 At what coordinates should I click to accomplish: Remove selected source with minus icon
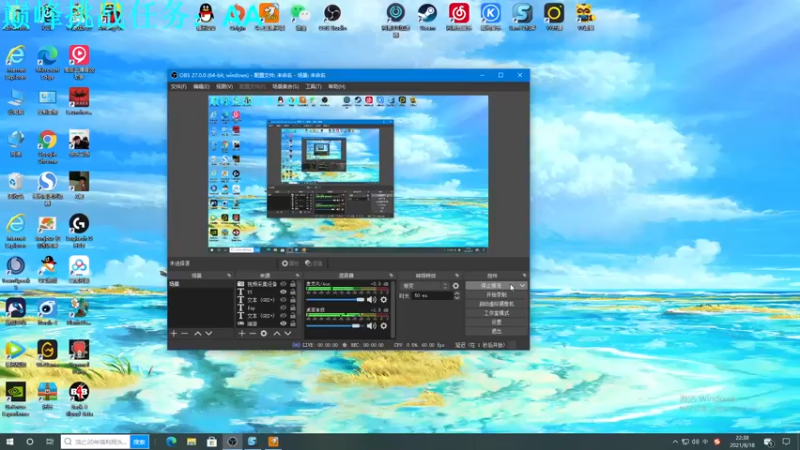(x=252, y=333)
